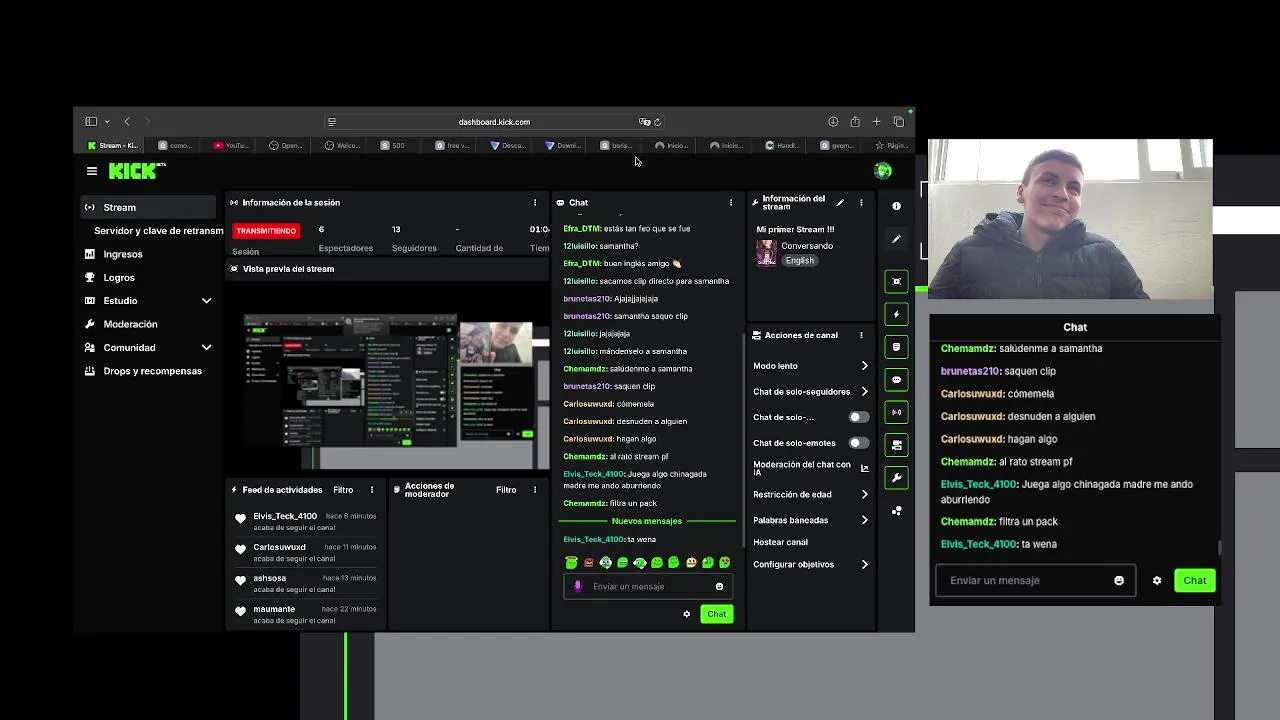Open settings gear in the right overlay chat

point(1157,580)
